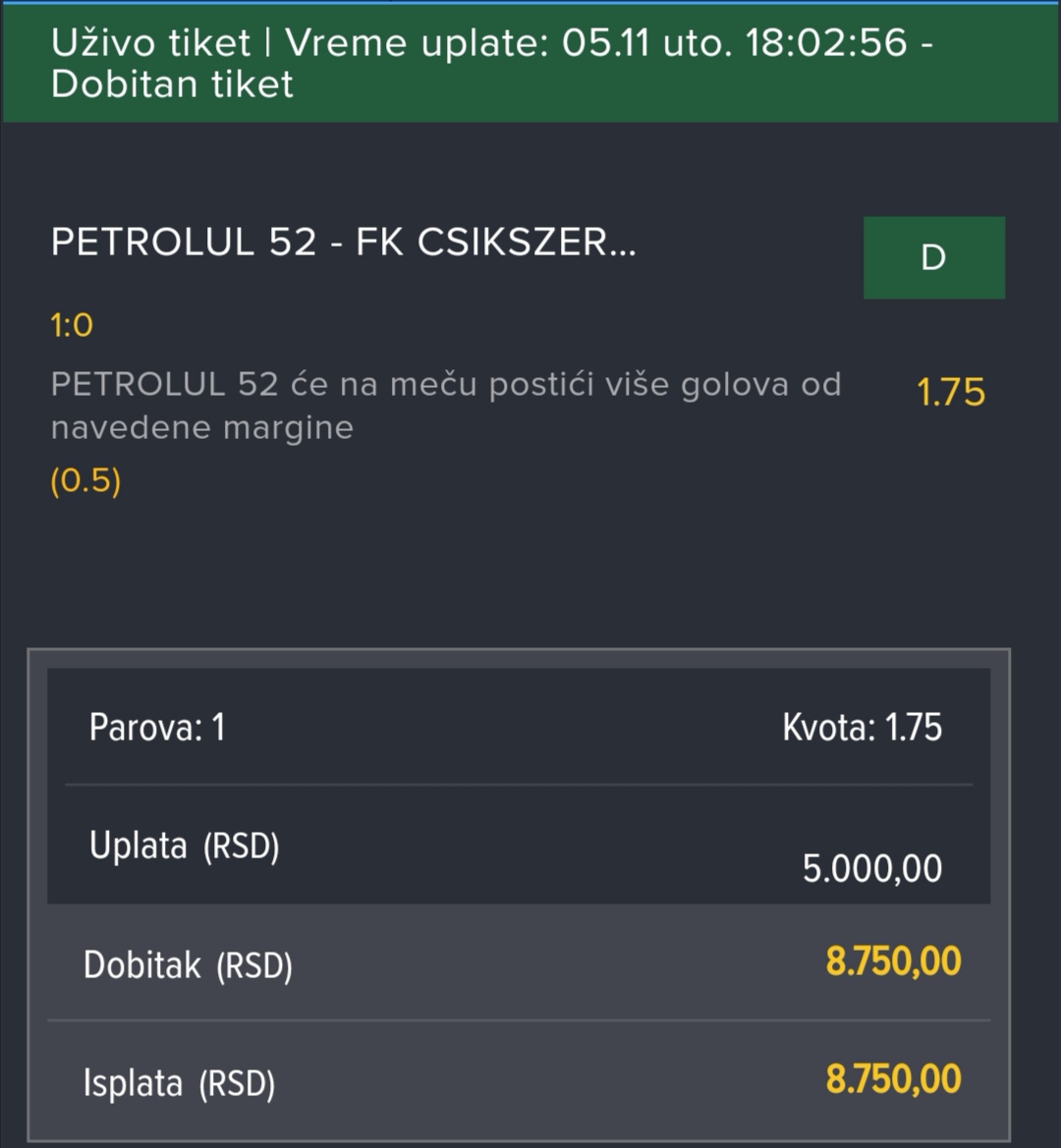This screenshot has width=1061, height=1148.
Task: Click the 5.000,00 stake amount
Action: pos(871,869)
